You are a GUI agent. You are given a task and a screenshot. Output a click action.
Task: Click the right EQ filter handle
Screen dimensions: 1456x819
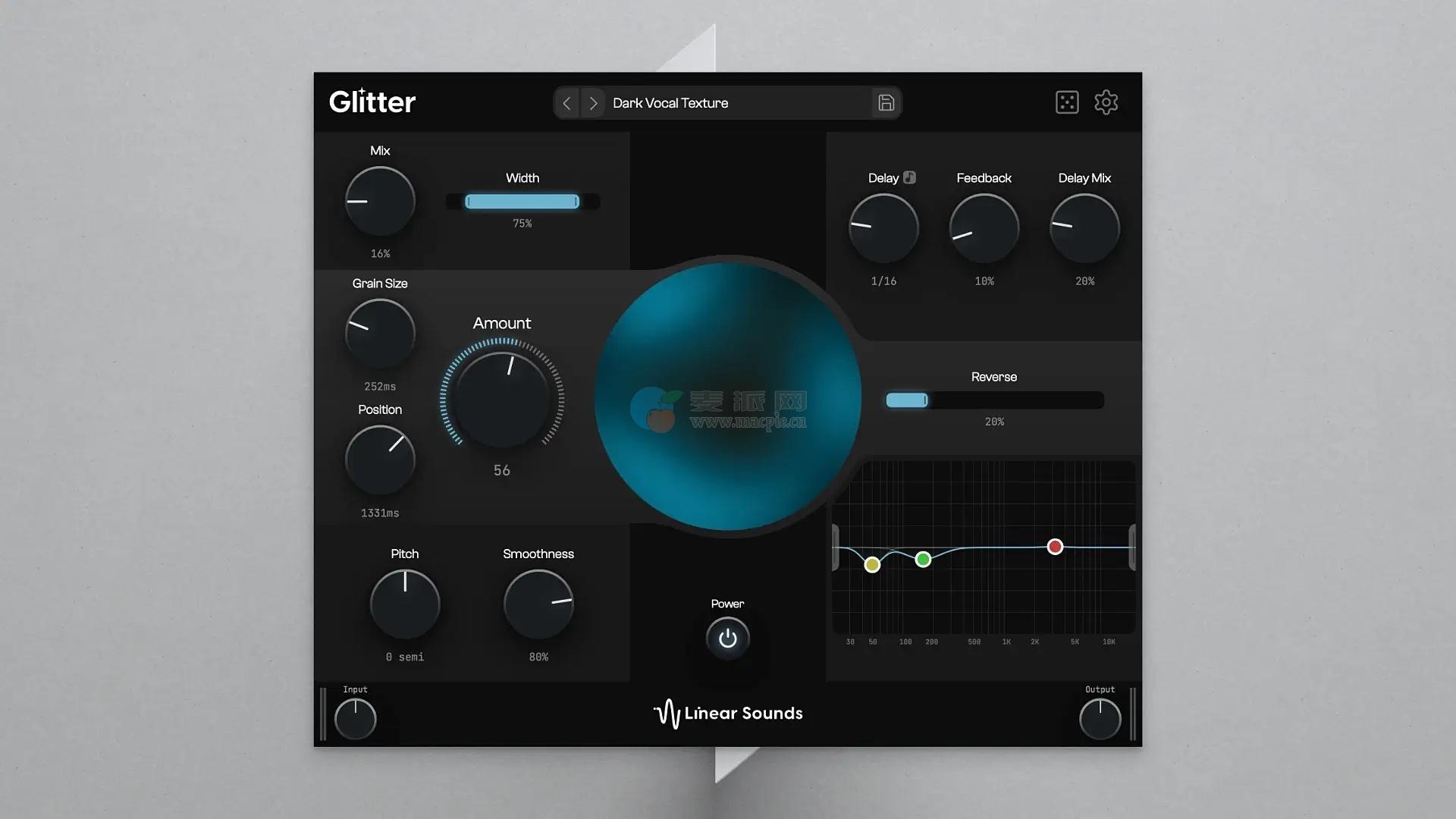pos(1131,547)
